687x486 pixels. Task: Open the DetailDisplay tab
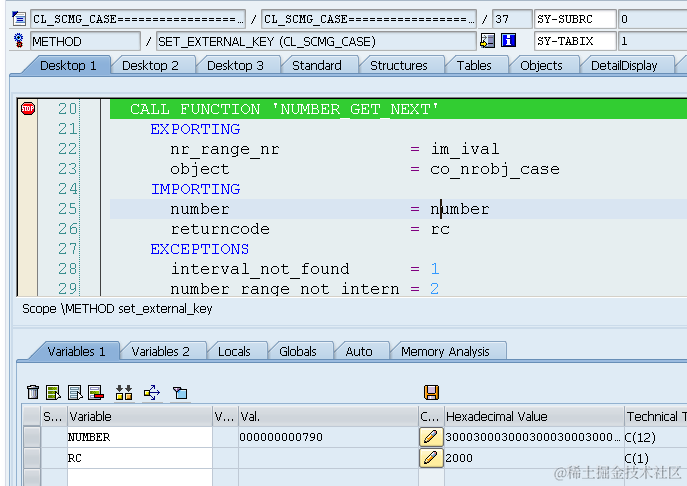tap(624, 66)
